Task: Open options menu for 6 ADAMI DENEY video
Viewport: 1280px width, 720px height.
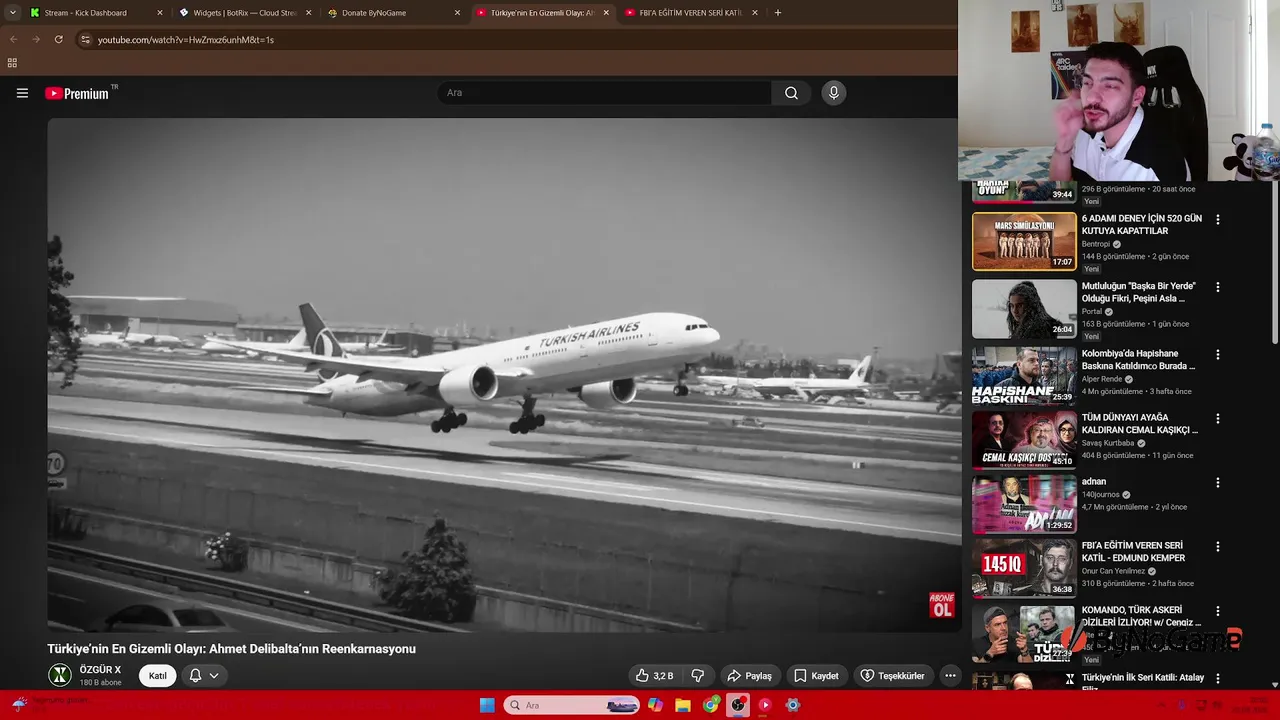Action: coord(1217,219)
